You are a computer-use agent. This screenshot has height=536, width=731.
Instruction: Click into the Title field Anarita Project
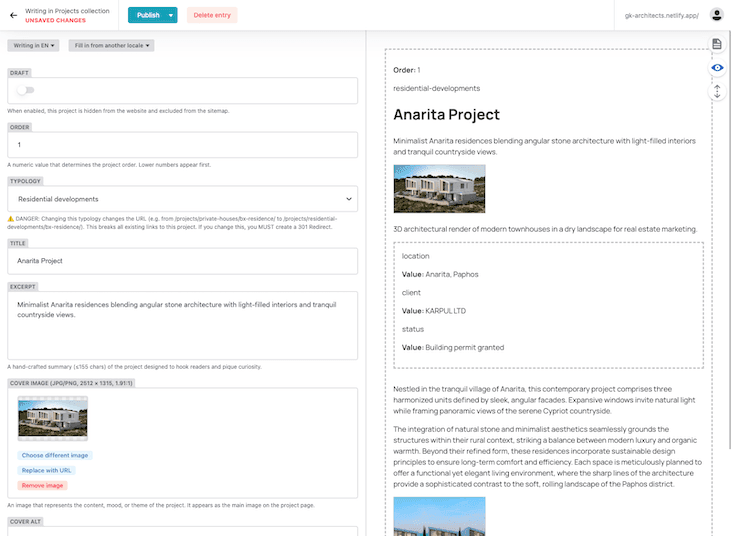point(183,261)
